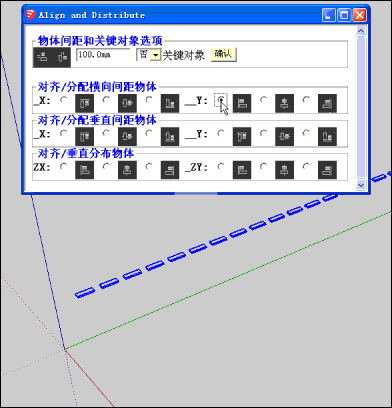The image size is (392, 408).
Task: Select middle-align radio in 垂直间距 __Y group
Action: click(x=264, y=133)
